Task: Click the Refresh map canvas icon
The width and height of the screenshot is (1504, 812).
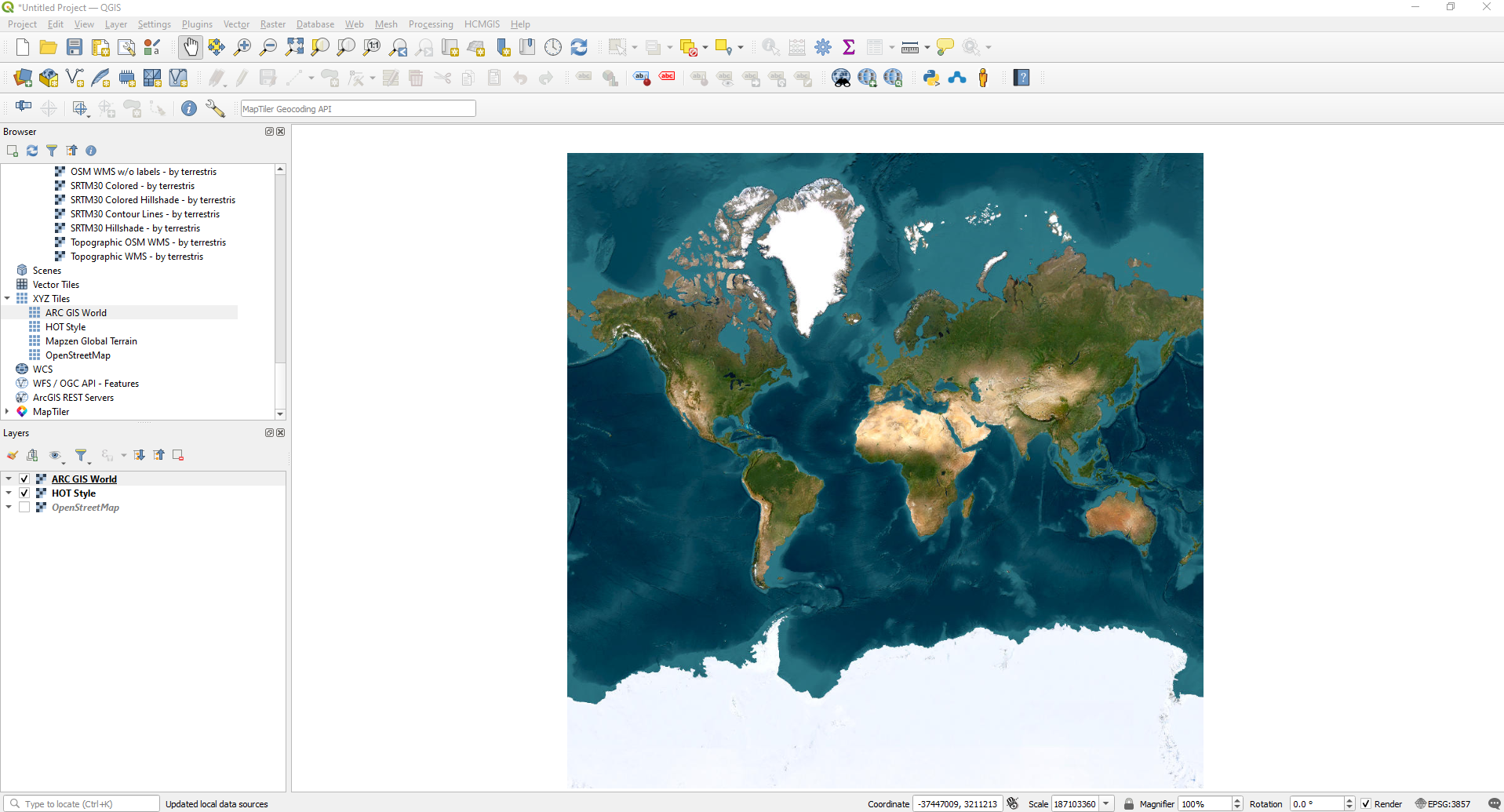Action: point(579,47)
